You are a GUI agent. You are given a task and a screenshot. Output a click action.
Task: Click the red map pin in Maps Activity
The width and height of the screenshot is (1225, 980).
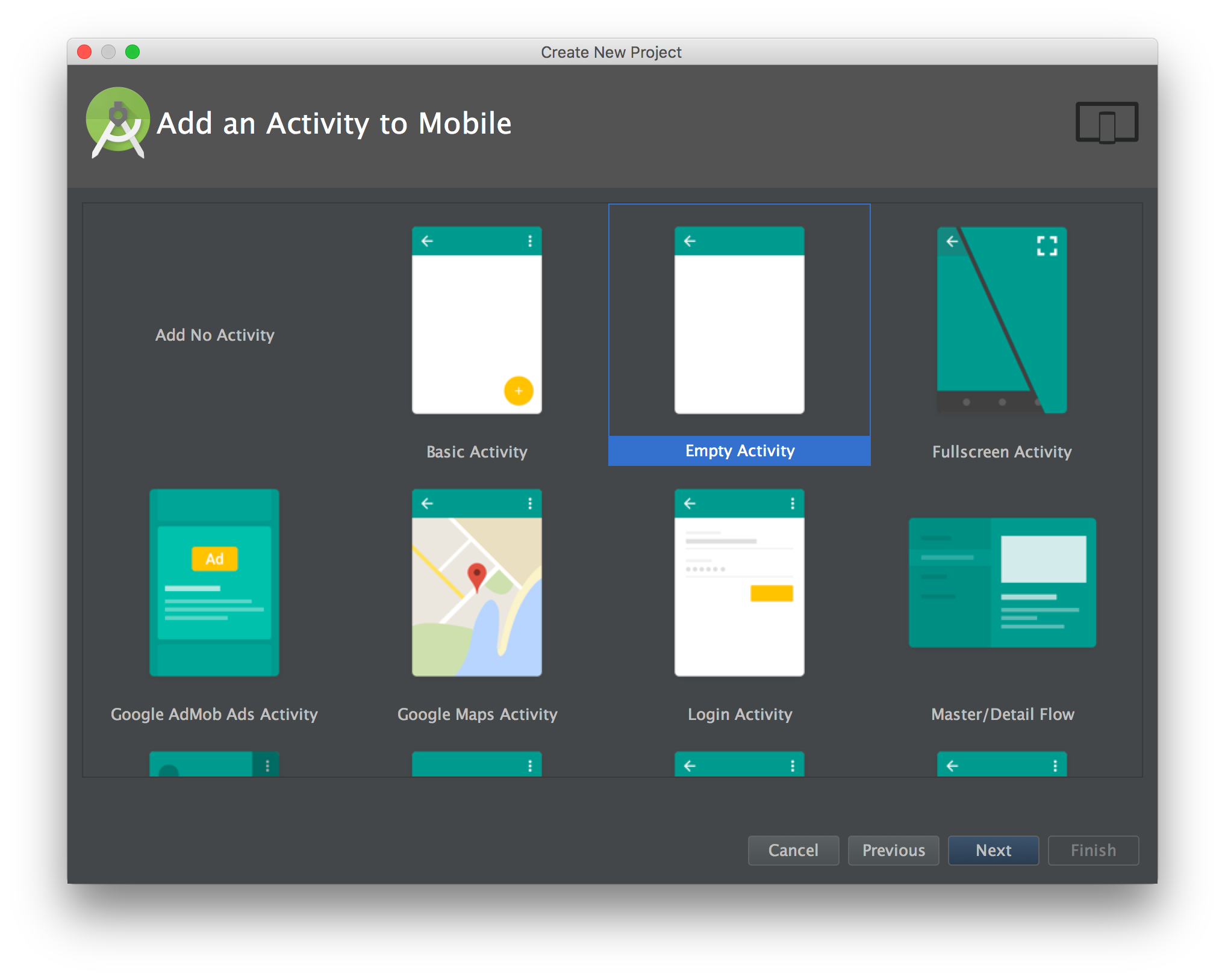click(477, 575)
